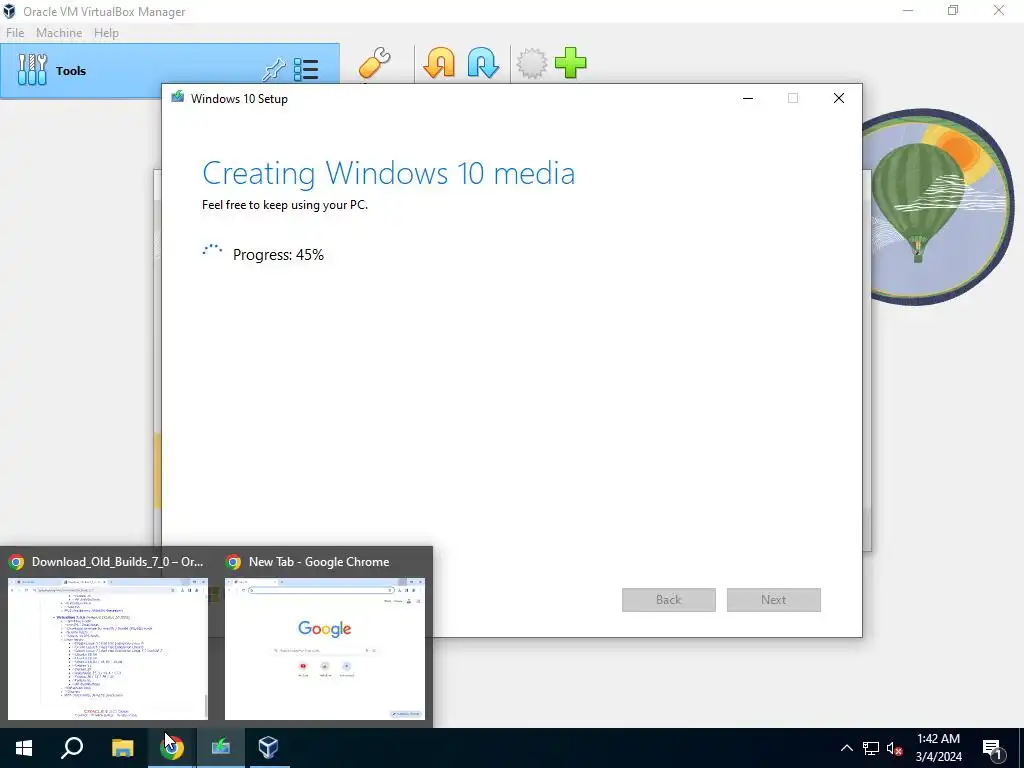
Task: Click the Feel free to keep using your PC text
Action: coord(285,205)
